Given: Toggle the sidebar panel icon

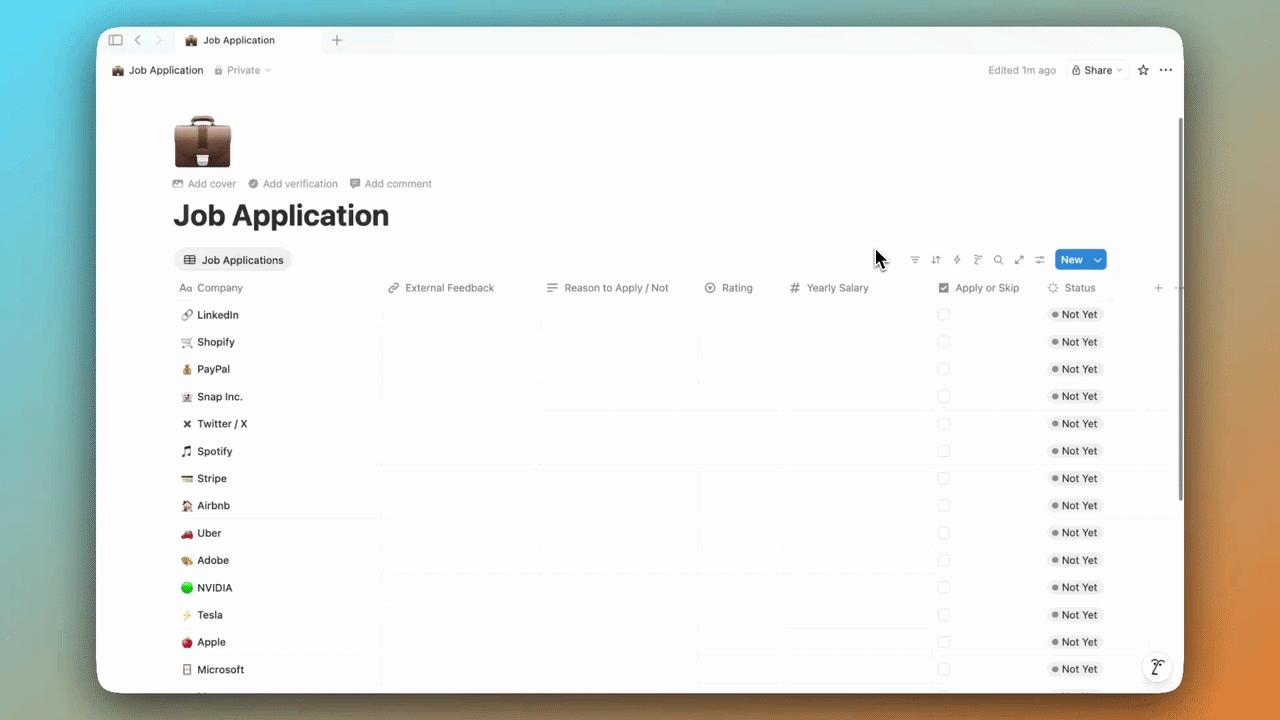Looking at the screenshot, I should click(x=115, y=40).
